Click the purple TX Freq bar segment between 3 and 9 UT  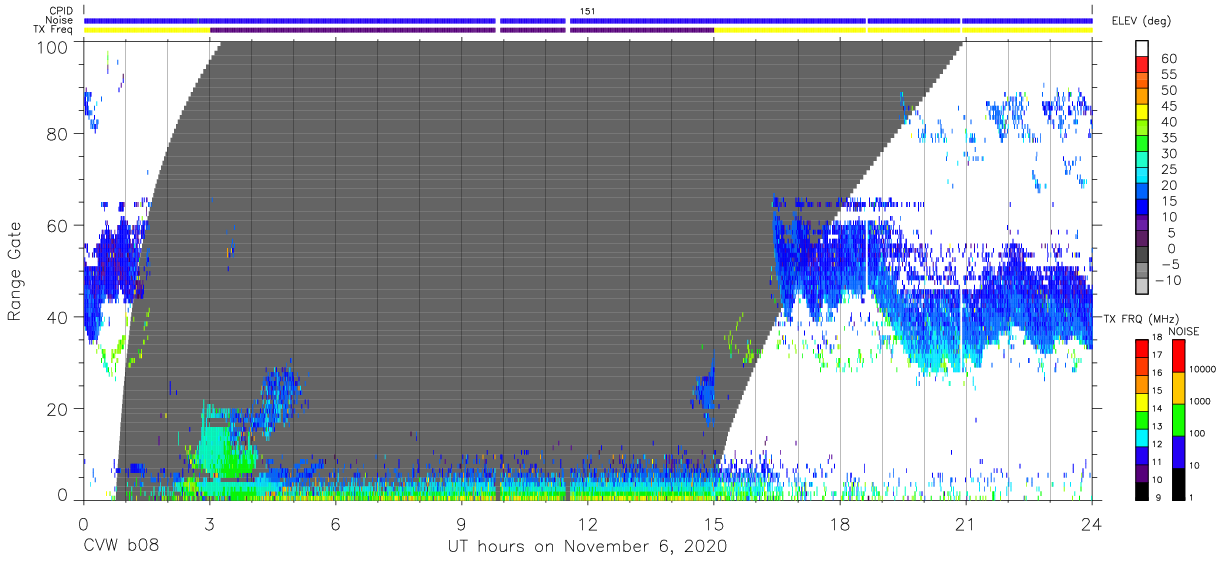click(x=353, y=30)
